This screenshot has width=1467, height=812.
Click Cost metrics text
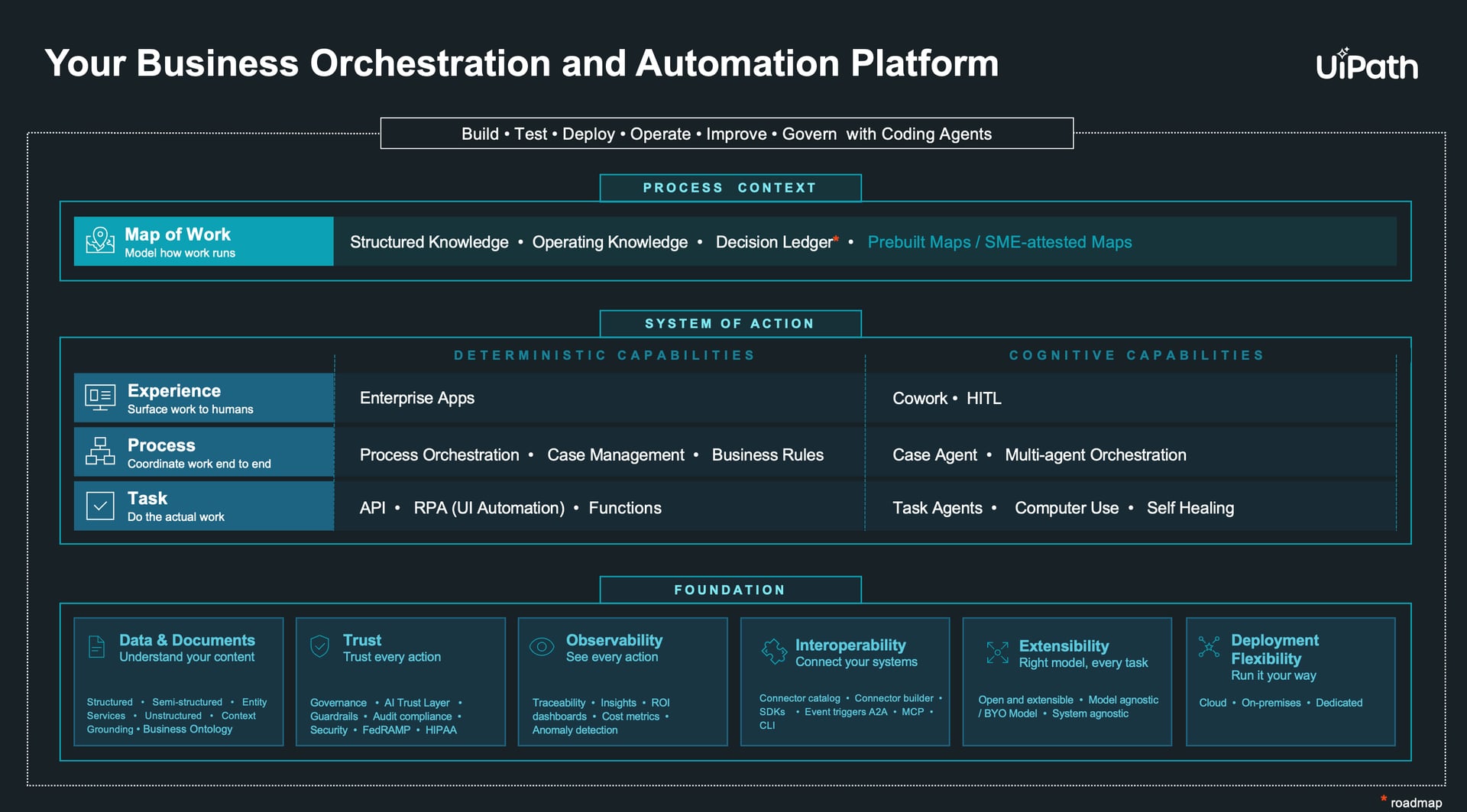pos(630,717)
